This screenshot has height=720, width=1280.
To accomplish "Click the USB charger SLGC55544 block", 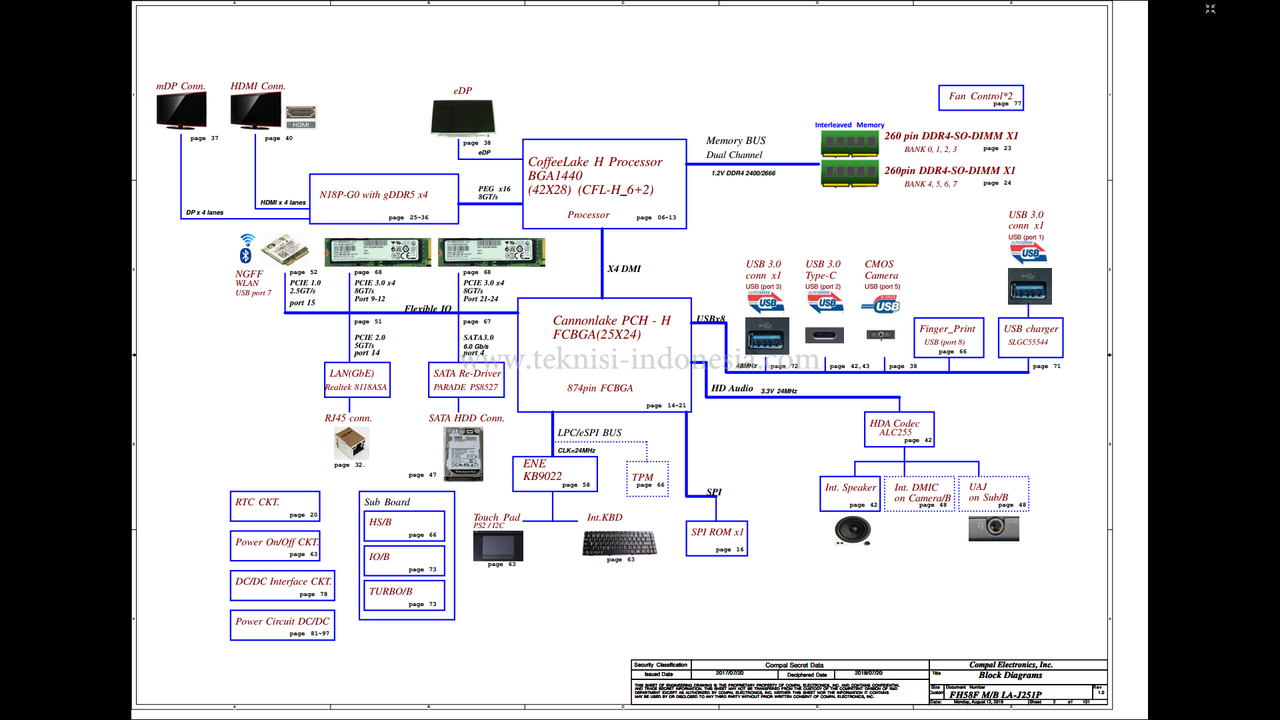I will pyautogui.click(x=1031, y=338).
